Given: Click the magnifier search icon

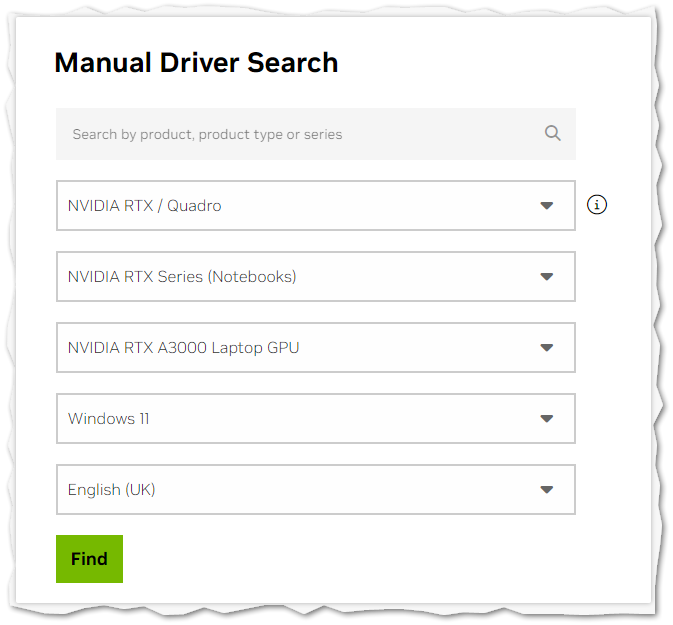Looking at the screenshot, I should click(x=552, y=133).
